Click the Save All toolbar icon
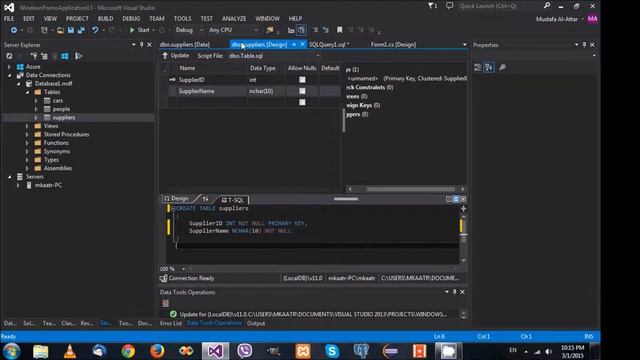The height and width of the screenshot is (360, 640). [x=81, y=30]
